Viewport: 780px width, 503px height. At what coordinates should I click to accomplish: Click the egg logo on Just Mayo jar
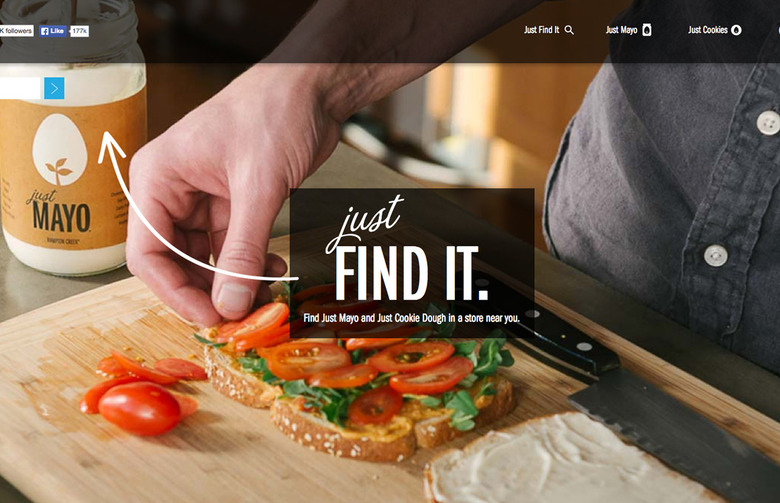(x=60, y=149)
